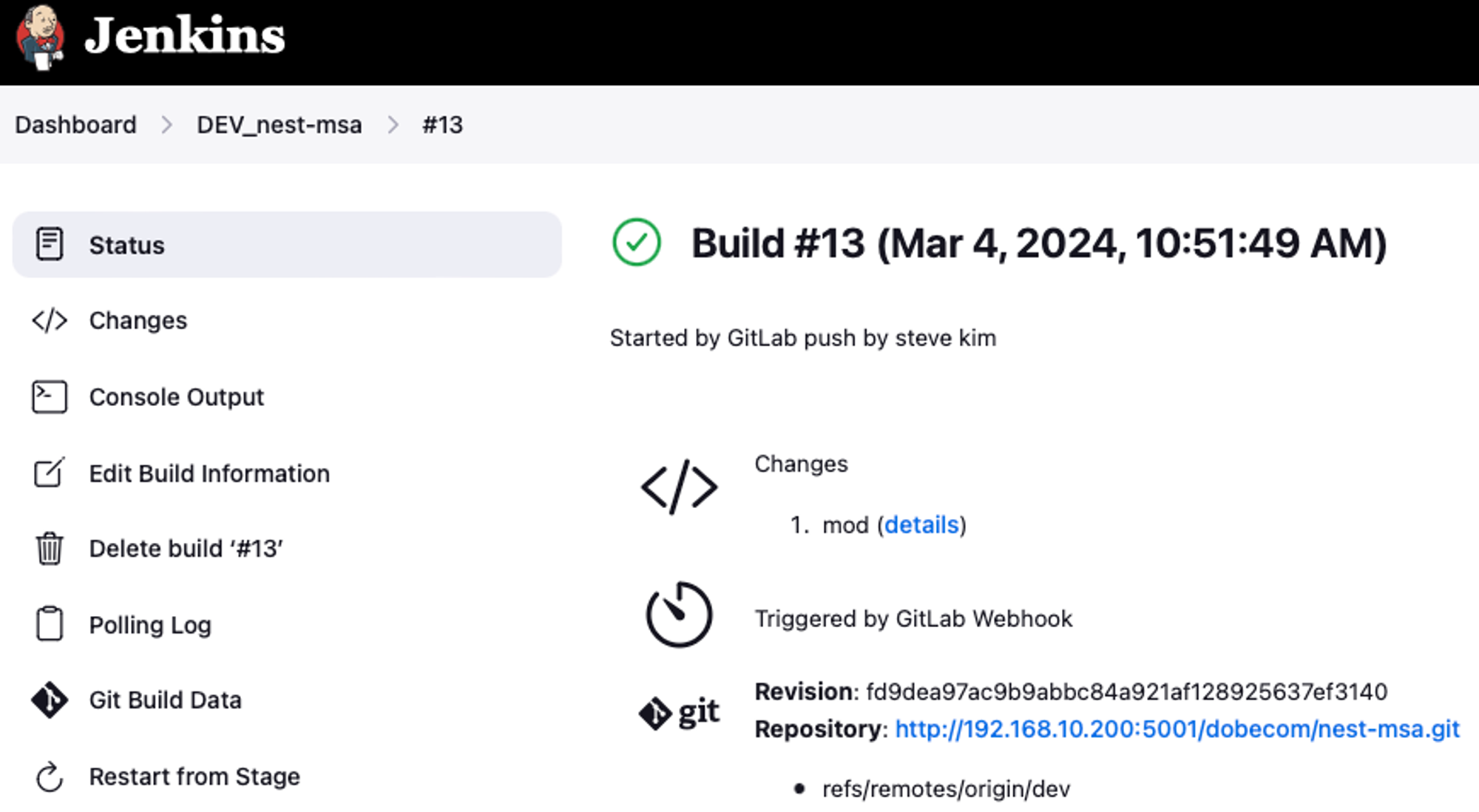Screen dimensions: 1479x812
Task: Click the Status document icon in sidebar
Action: 50,244
